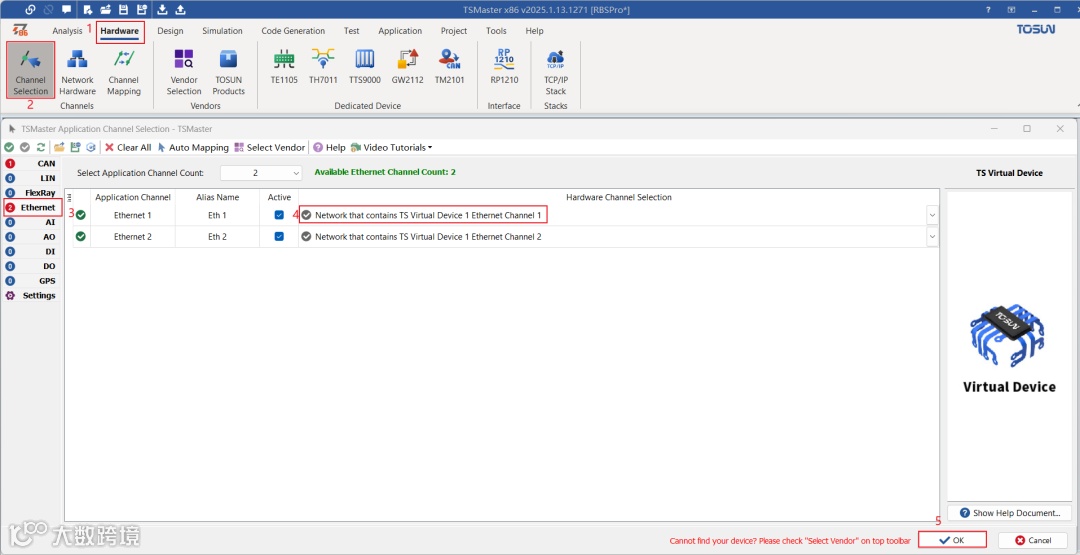Open Settings in the channel sidebar
Viewport: 1080px width, 555px height.
click(30, 295)
